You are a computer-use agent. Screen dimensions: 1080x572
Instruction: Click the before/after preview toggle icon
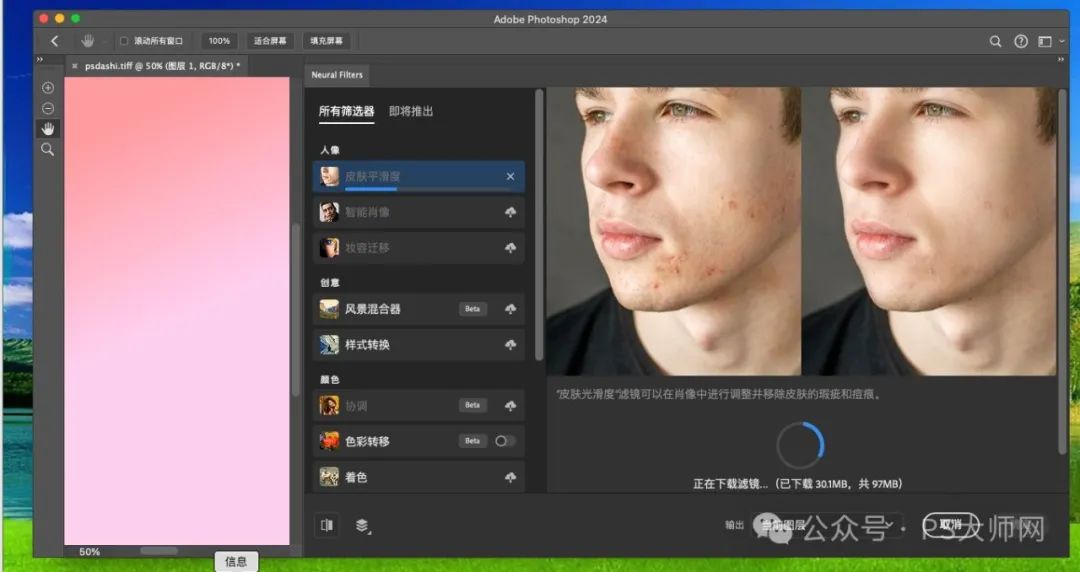point(327,525)
